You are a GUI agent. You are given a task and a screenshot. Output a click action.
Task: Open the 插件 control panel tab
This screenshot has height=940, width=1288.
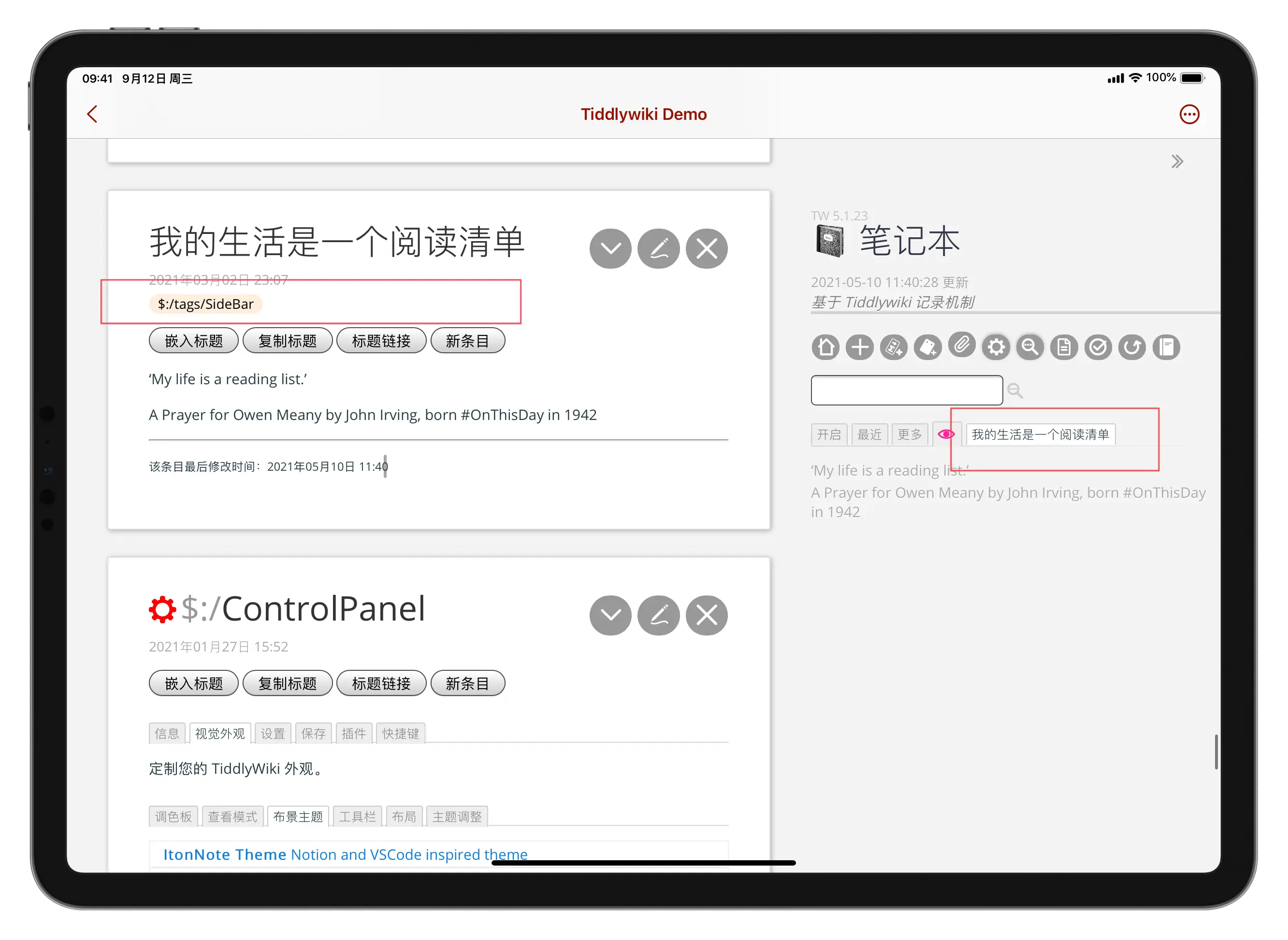click(x=353, y=734)
